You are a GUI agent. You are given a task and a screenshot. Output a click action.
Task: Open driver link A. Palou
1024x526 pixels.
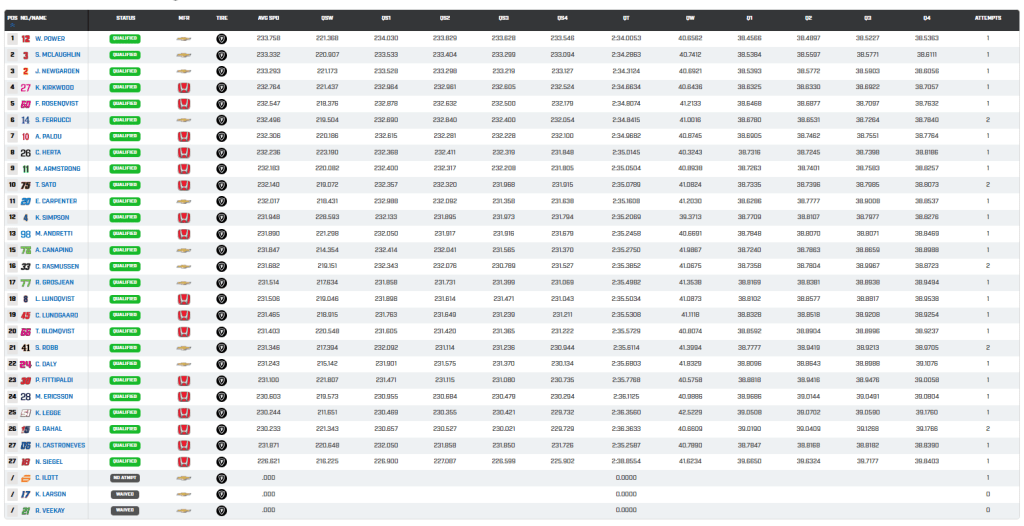pos(50,137)
